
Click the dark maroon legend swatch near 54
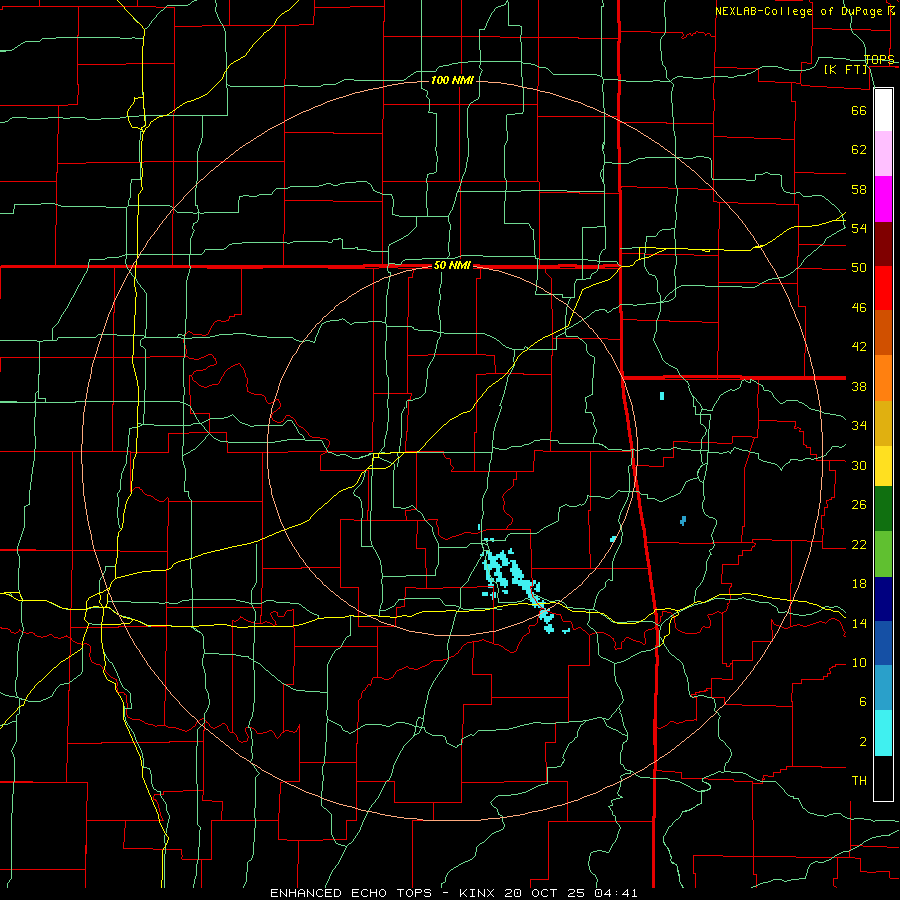883,244
